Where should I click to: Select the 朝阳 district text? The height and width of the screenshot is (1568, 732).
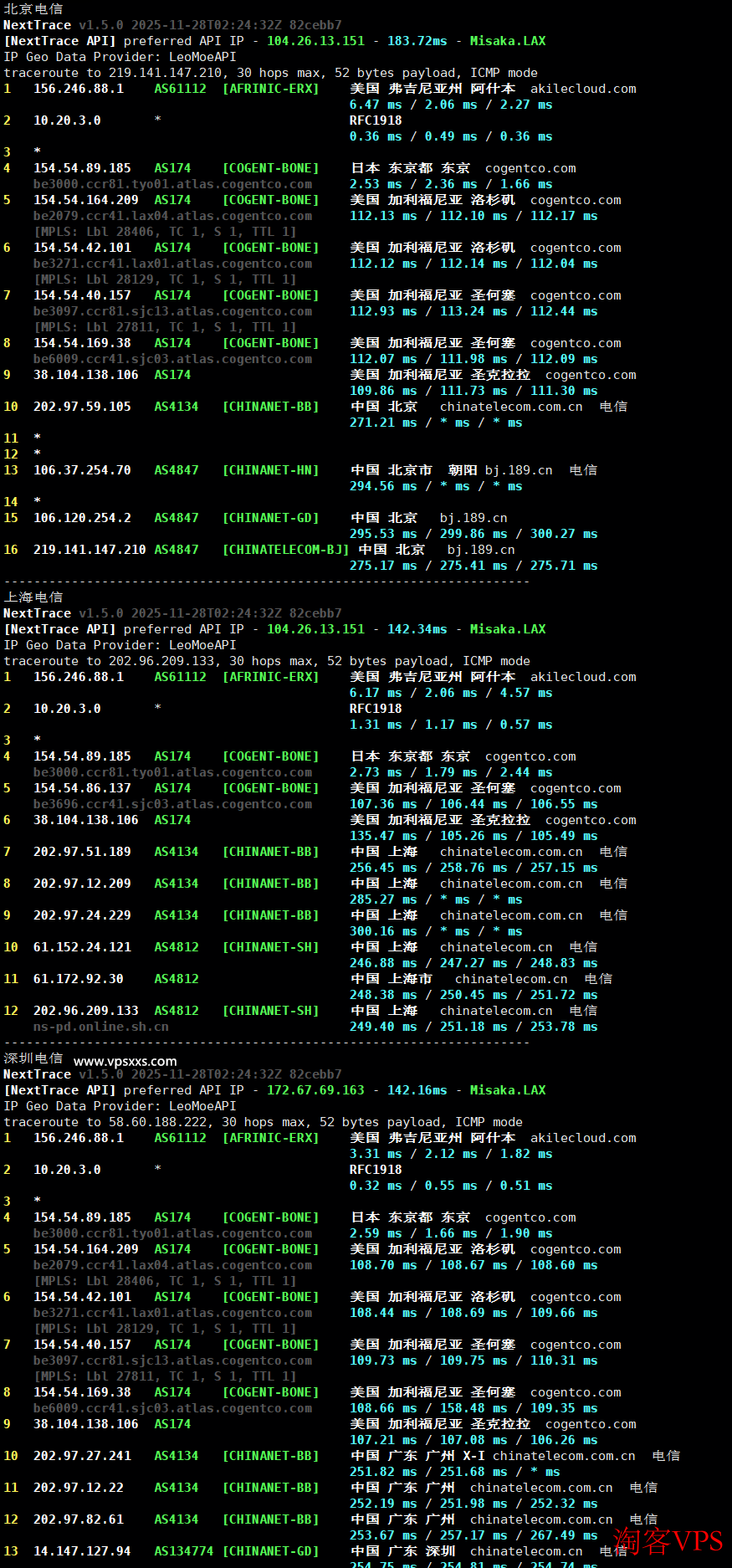(463, 470)
